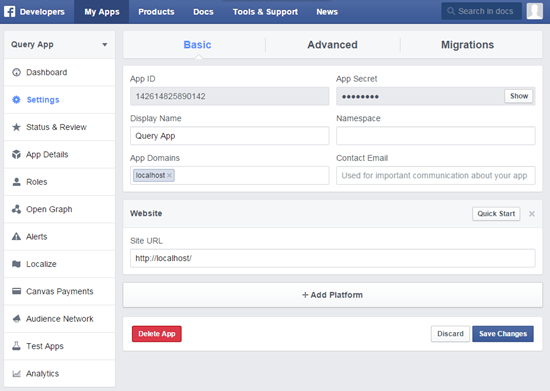
Task: Click the Save Changes button
Action: (503, 334)
